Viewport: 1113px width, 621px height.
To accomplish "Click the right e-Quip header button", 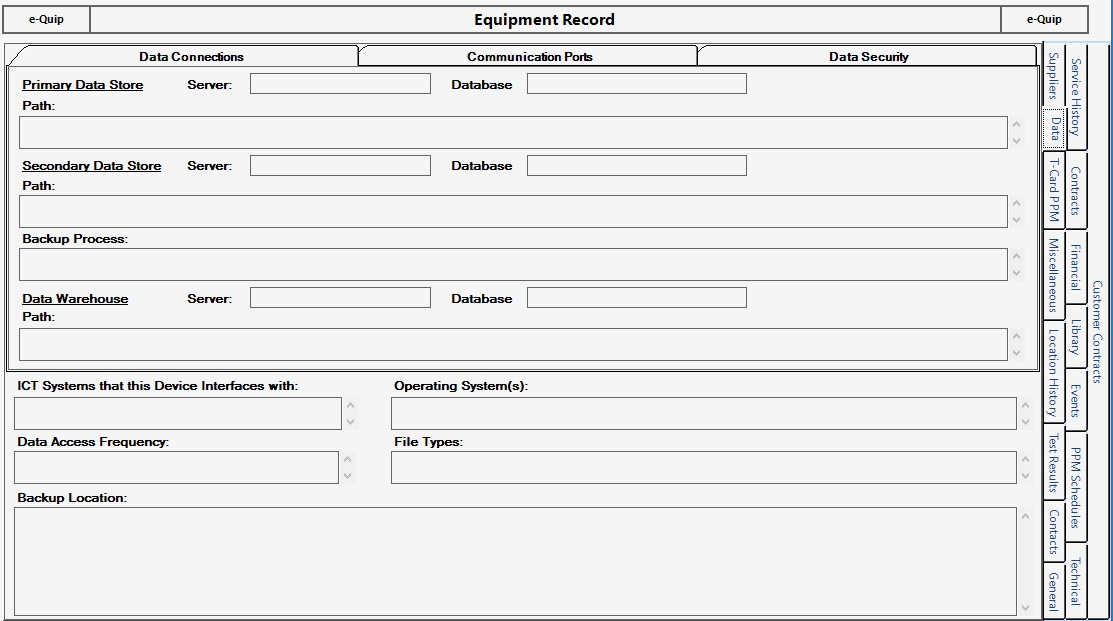I will pos(1044,19).
